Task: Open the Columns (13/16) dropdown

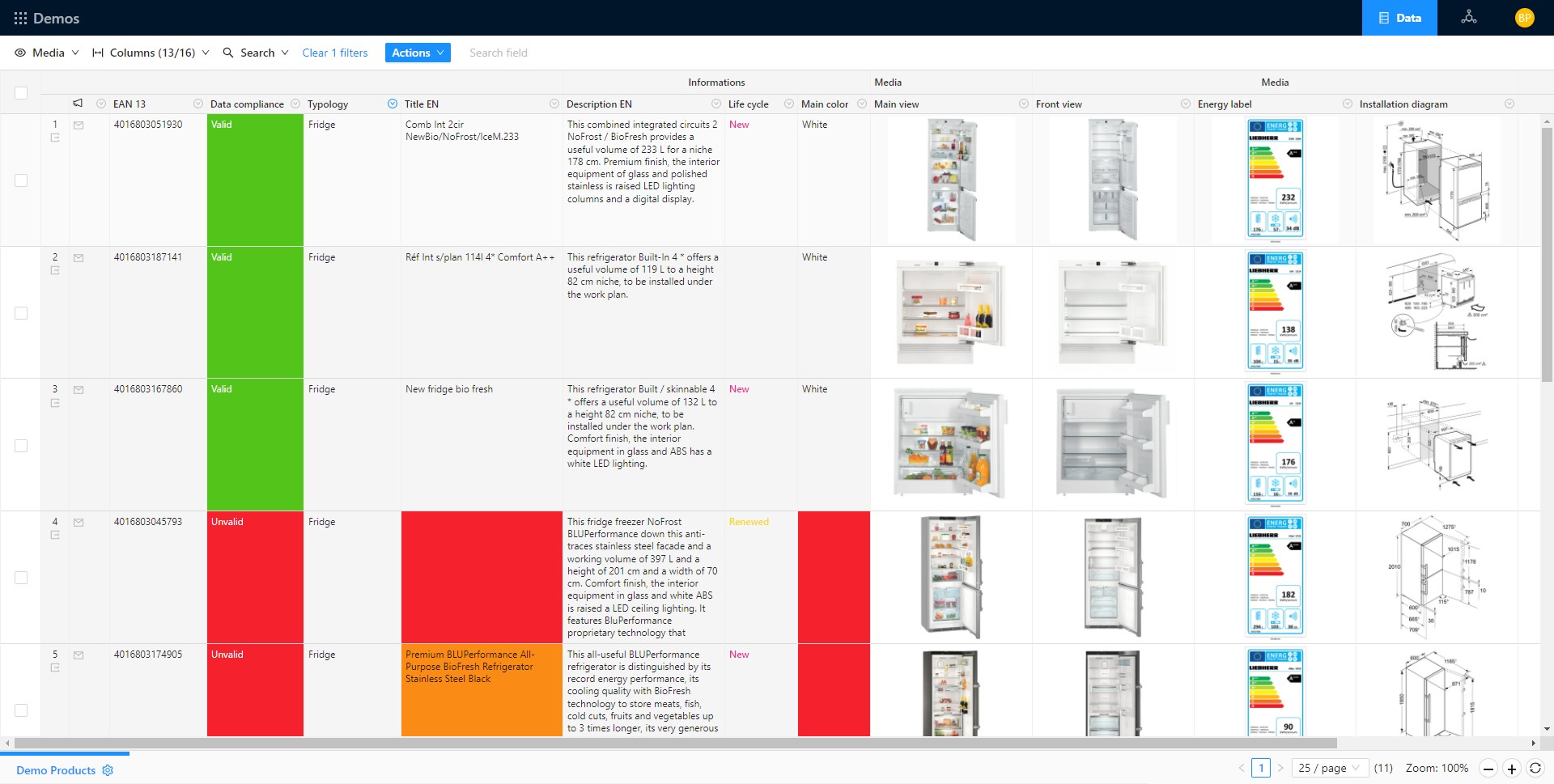Action: [x=151, y=53]
